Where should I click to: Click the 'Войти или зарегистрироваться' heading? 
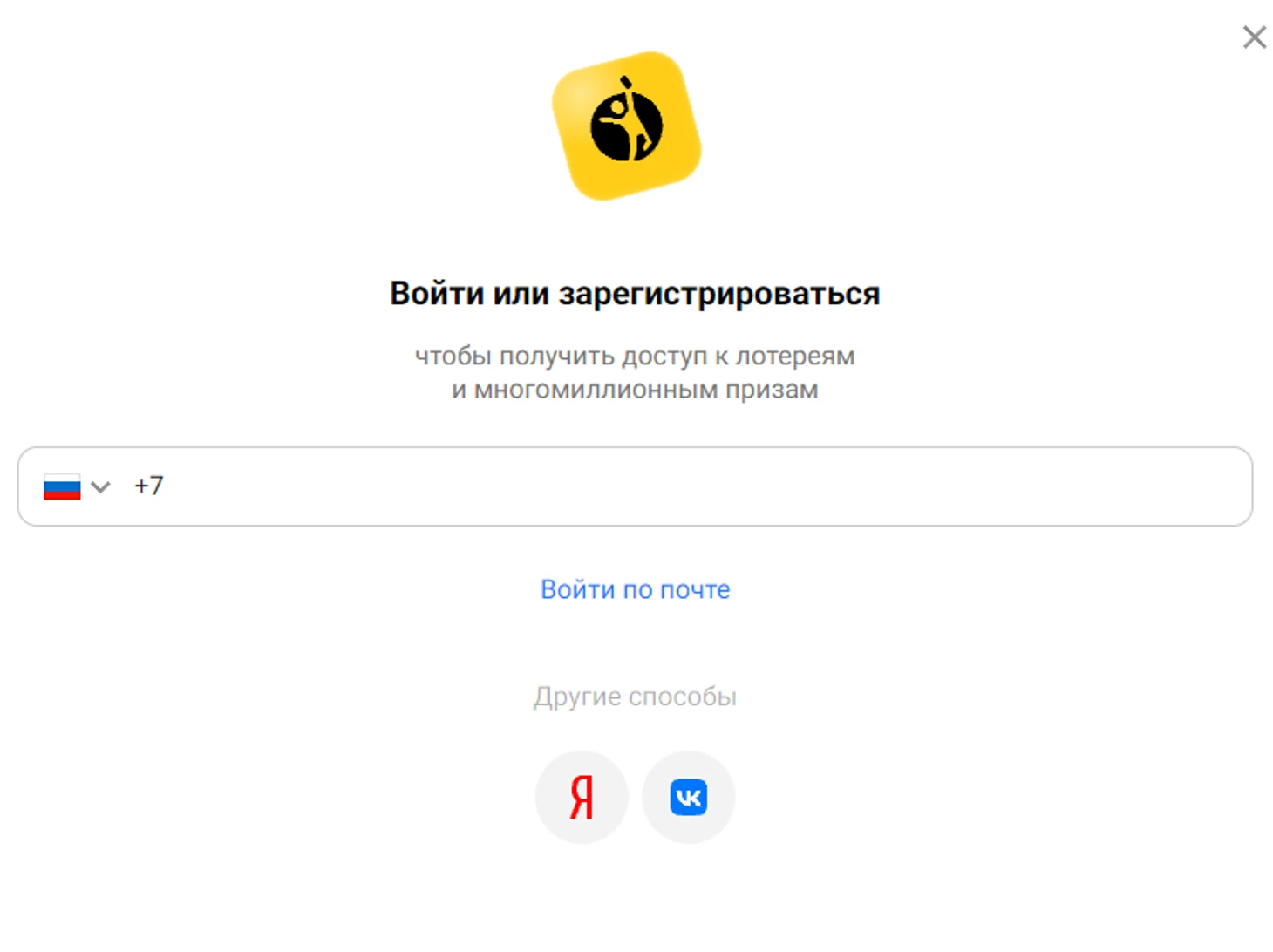(635, 294)
